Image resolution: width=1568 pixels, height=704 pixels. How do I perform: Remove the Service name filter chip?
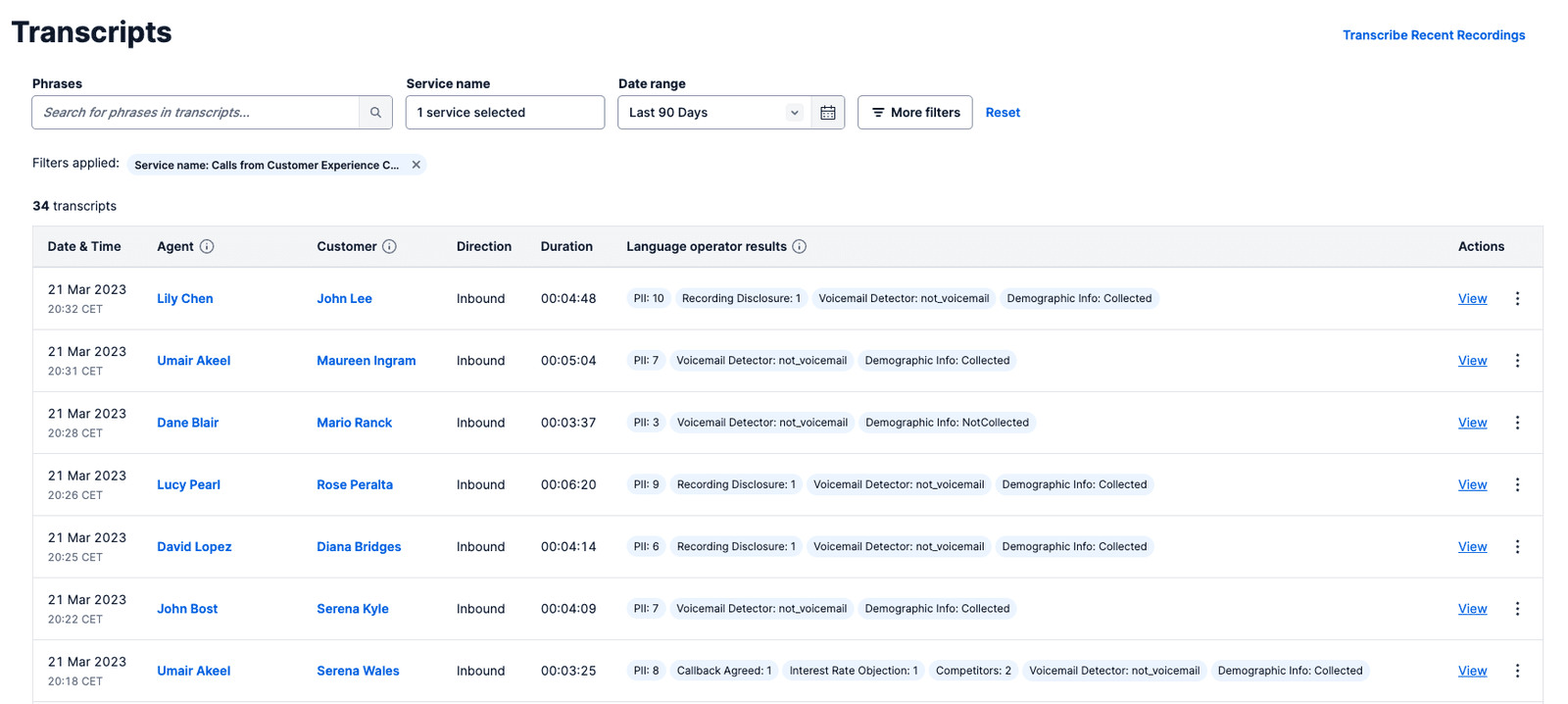[416, 165]
